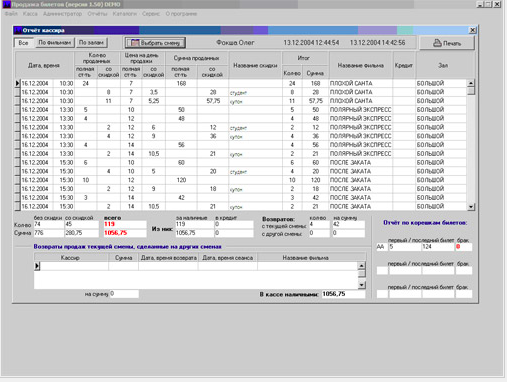This screenshot has height=382, width=507.
Task: Click the first ticket number field 5
Action: (405, 247)
